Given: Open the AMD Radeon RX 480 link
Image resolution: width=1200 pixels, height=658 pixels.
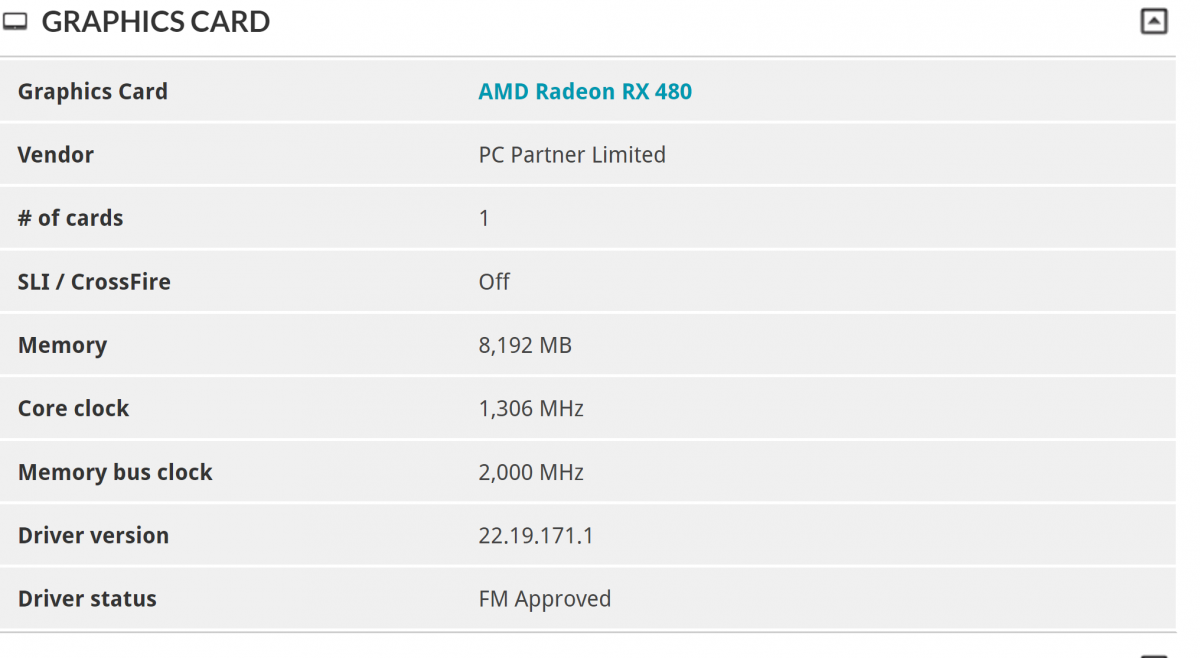Looking at the screenshot, I should coord(585,92).
